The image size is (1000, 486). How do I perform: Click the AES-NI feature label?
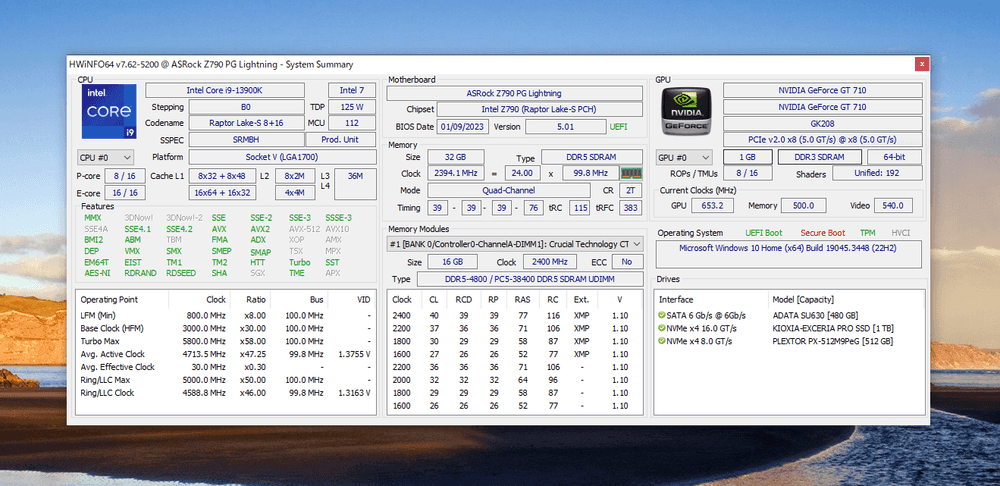(97, 273)
